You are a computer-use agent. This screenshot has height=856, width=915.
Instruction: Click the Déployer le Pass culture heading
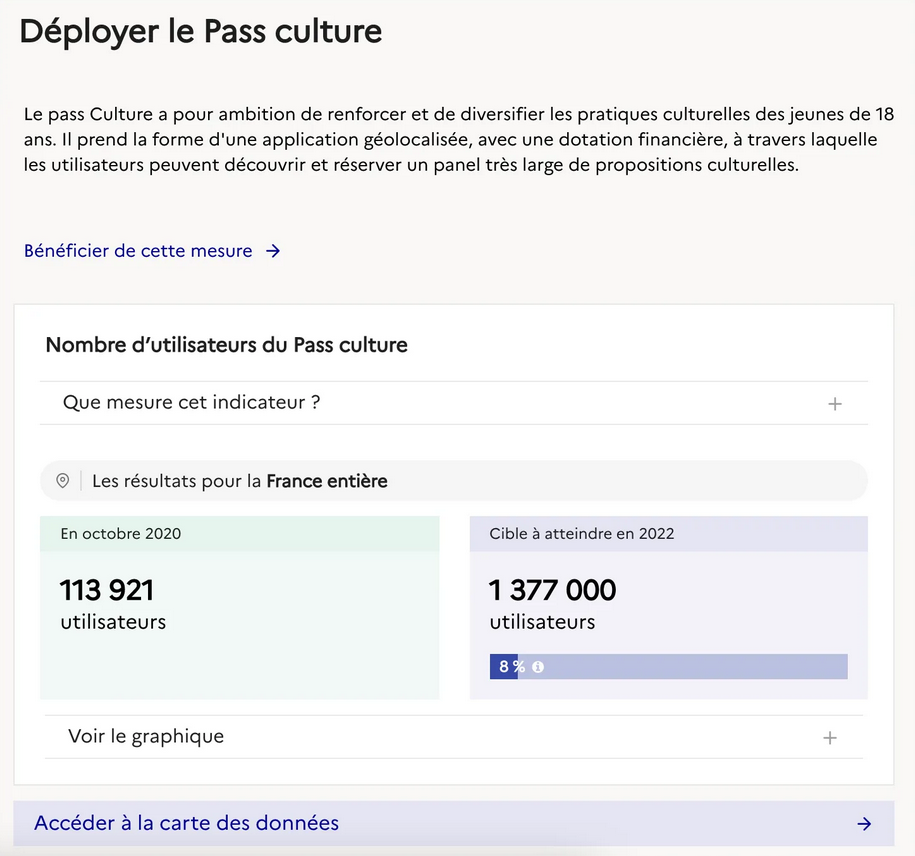point(201,32)
